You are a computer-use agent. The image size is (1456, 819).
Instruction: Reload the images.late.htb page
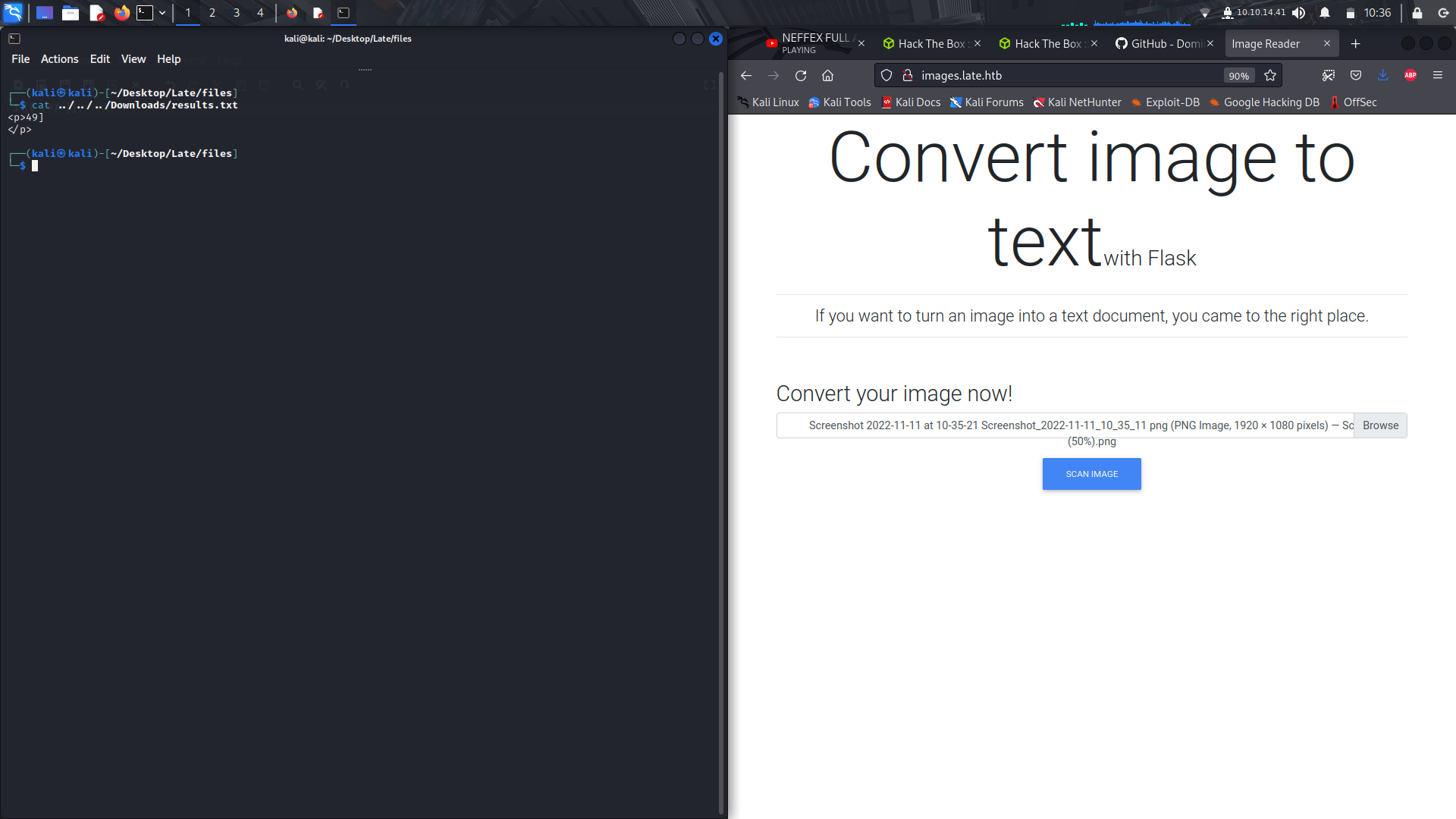click(x=801, y=75)
